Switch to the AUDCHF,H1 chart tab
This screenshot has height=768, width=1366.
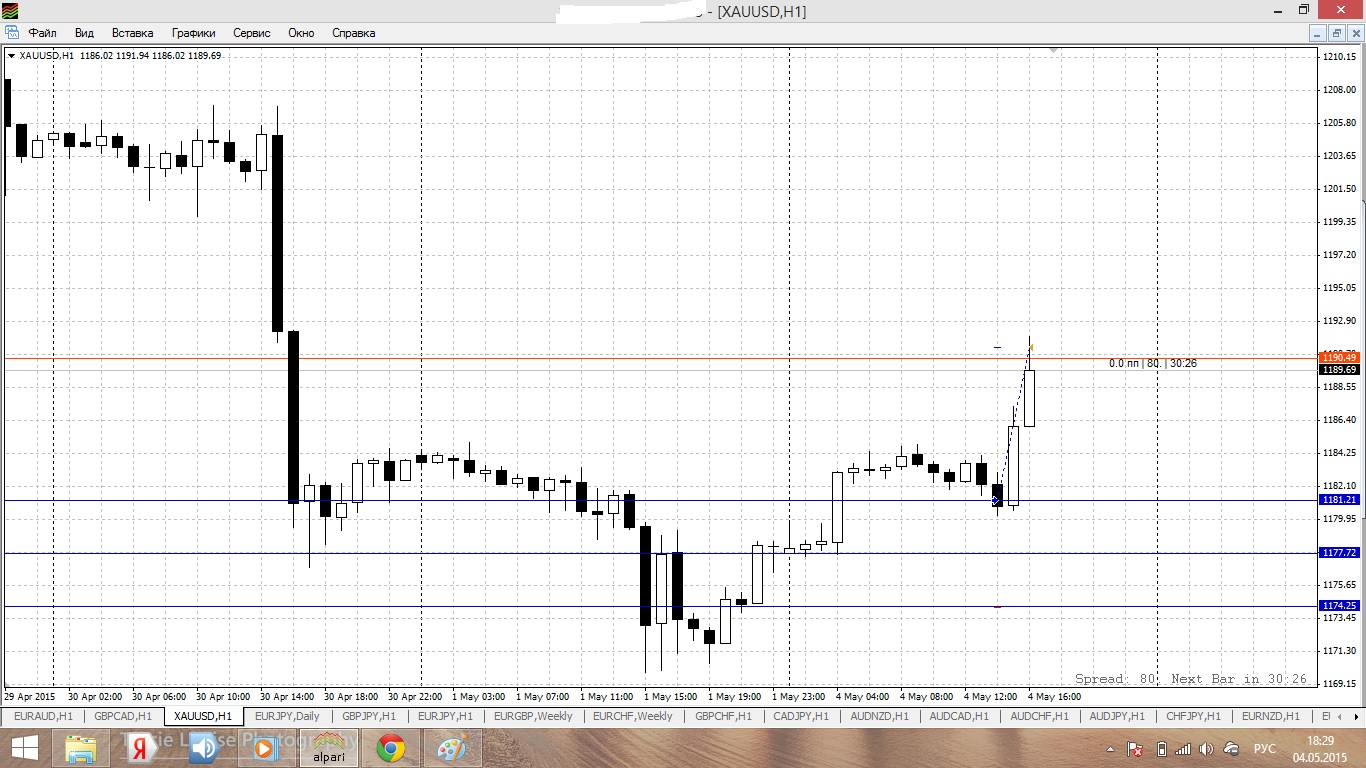(1039, 717)
